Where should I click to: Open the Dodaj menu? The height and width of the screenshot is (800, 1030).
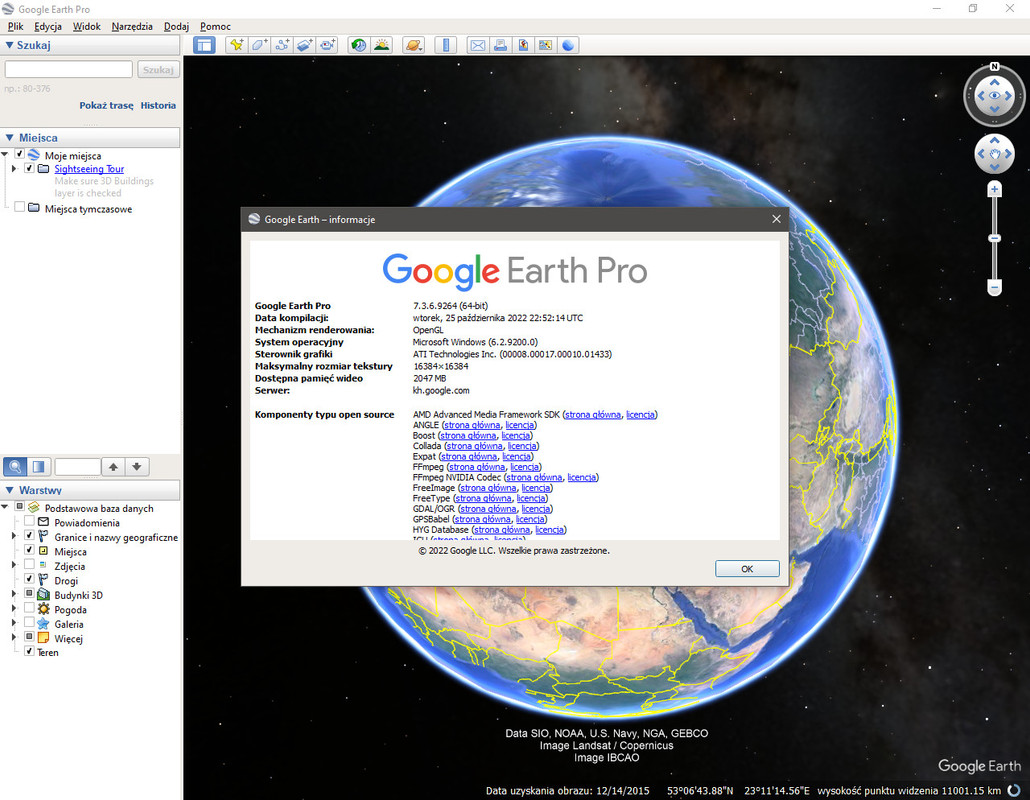click(x=176, y=26)
